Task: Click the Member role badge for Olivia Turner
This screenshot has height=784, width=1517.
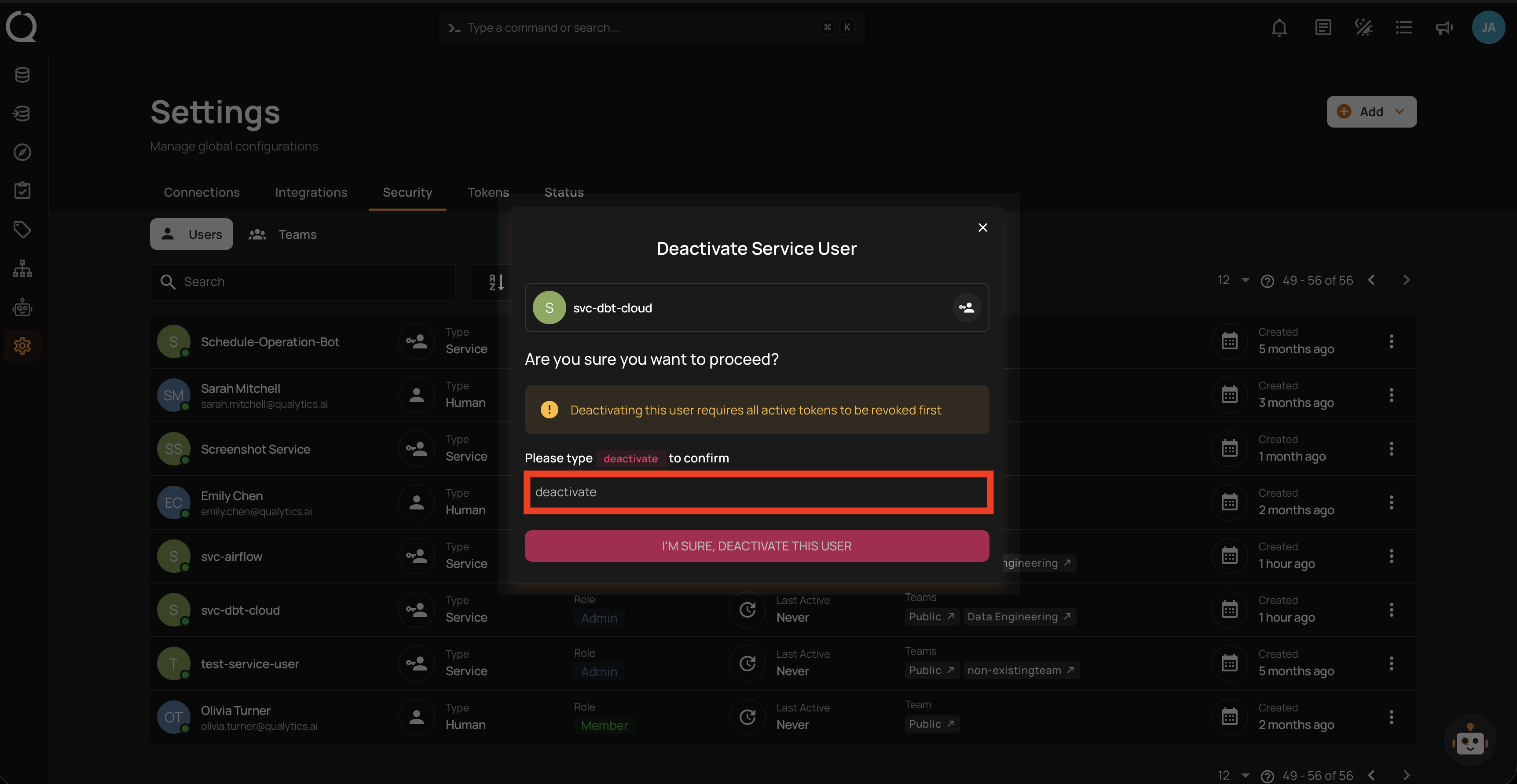Action: pyautogui.click(x=604, y=725)
